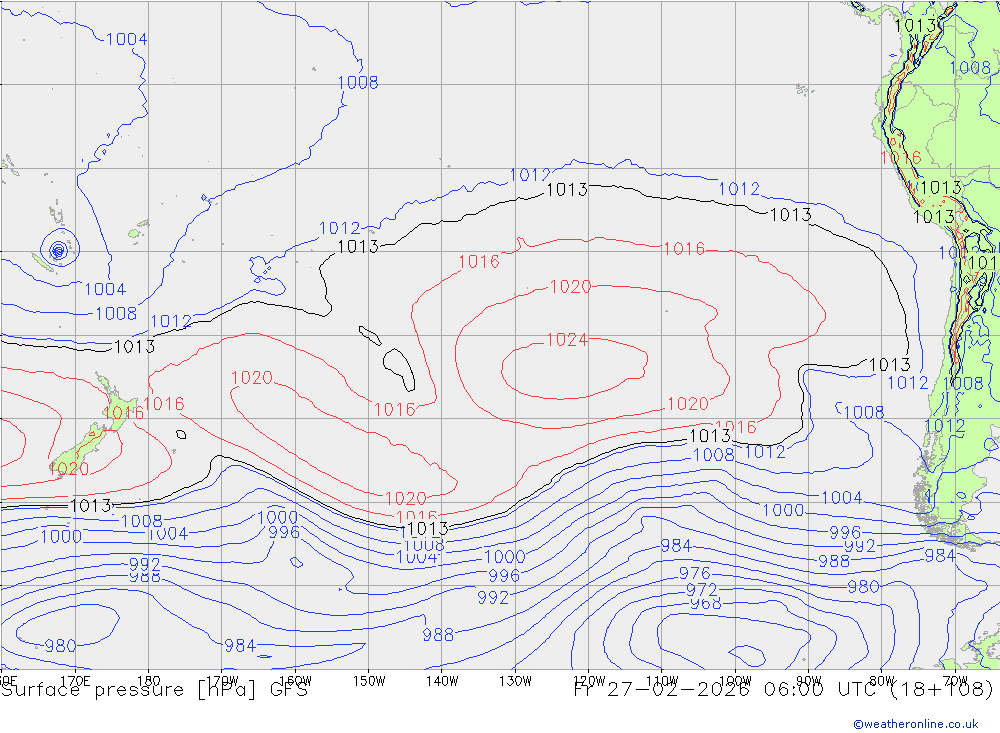Click the 180 longitude label
1000x733 pixels.
click(149, 681)
